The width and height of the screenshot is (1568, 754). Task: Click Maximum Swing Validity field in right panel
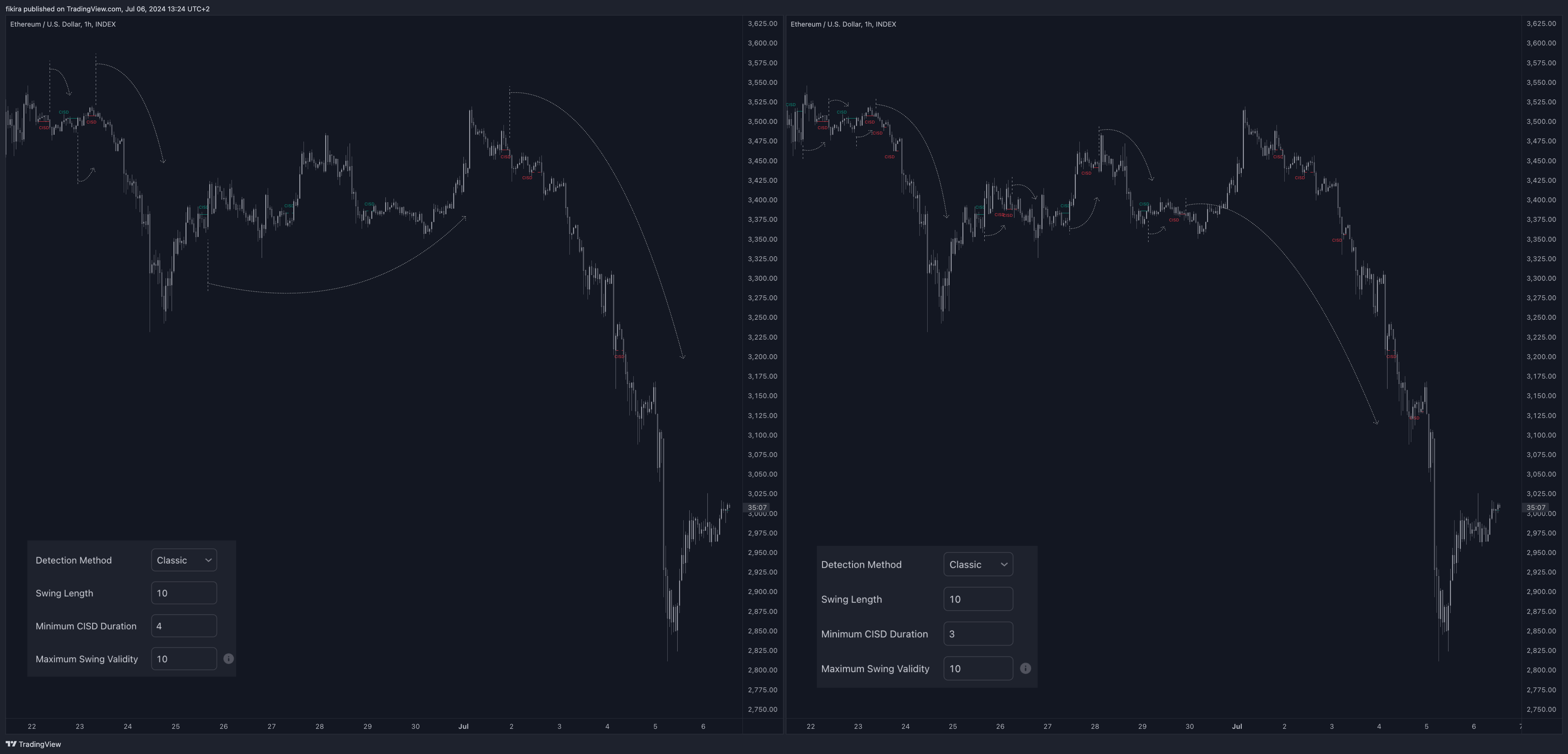978,669
